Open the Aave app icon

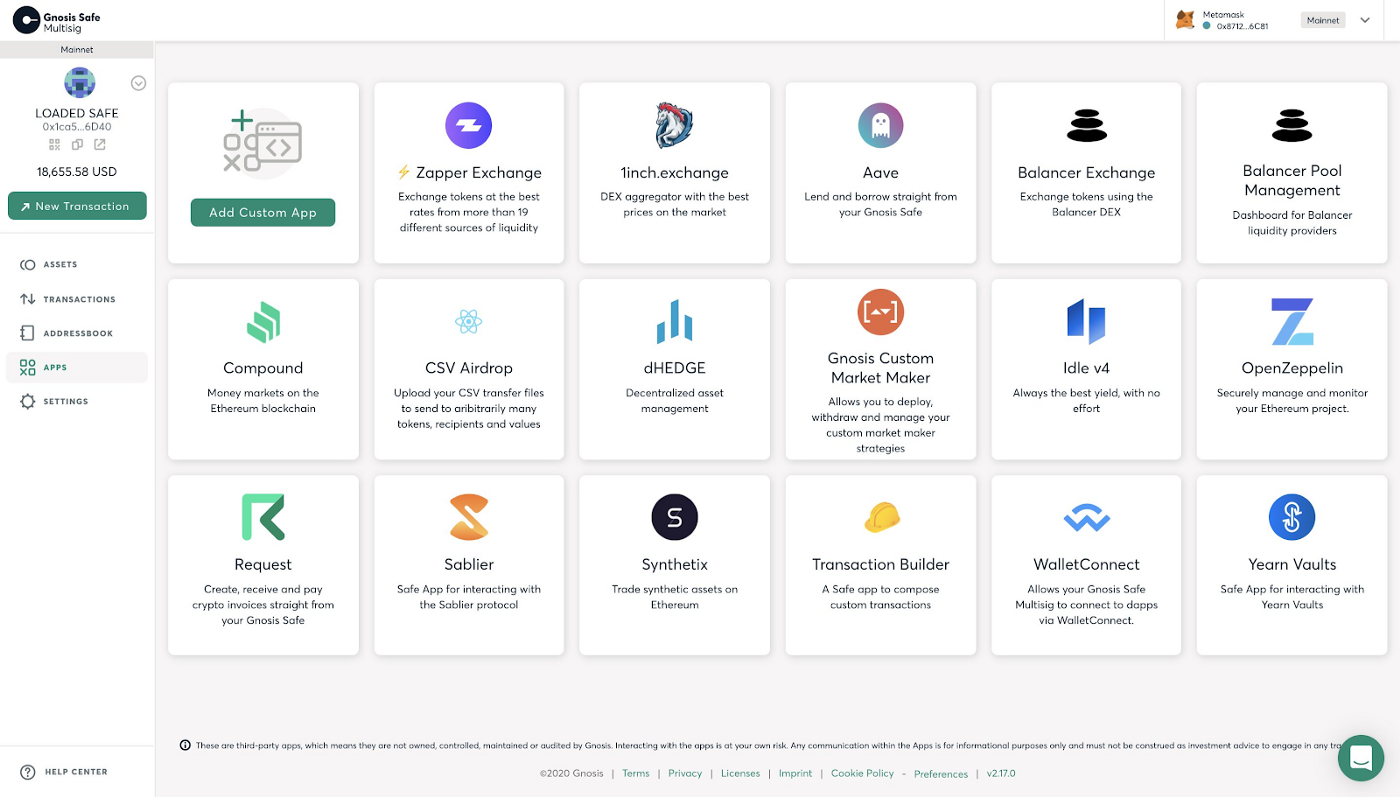880,125
